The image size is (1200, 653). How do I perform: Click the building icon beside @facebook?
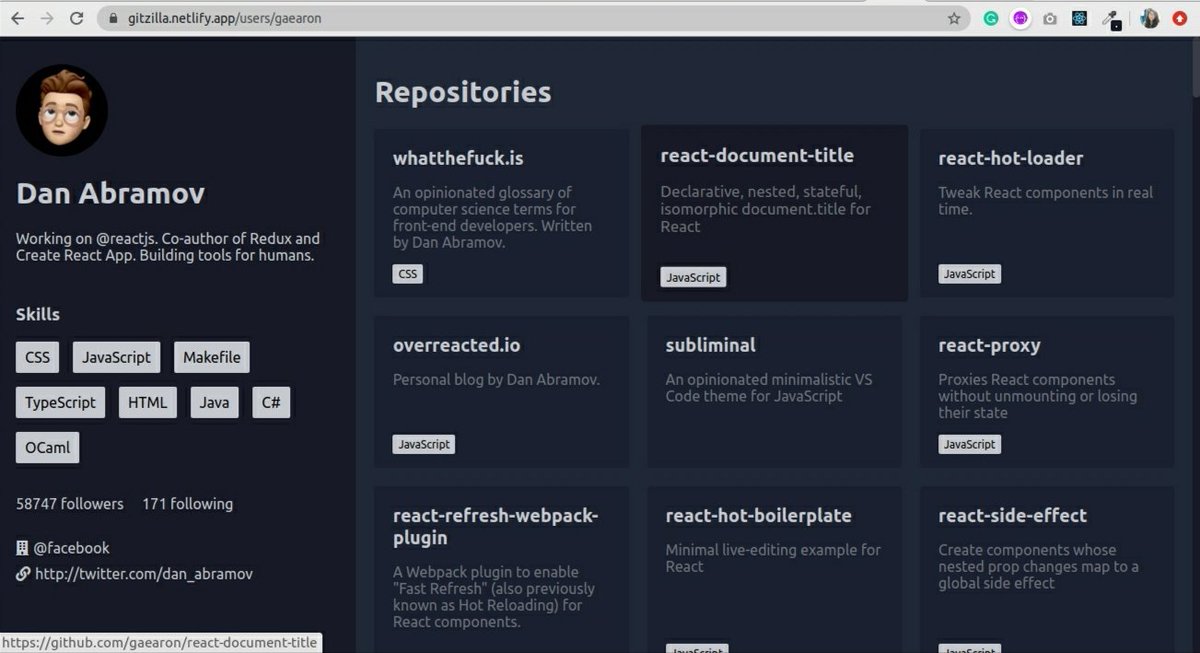(22, 548)
